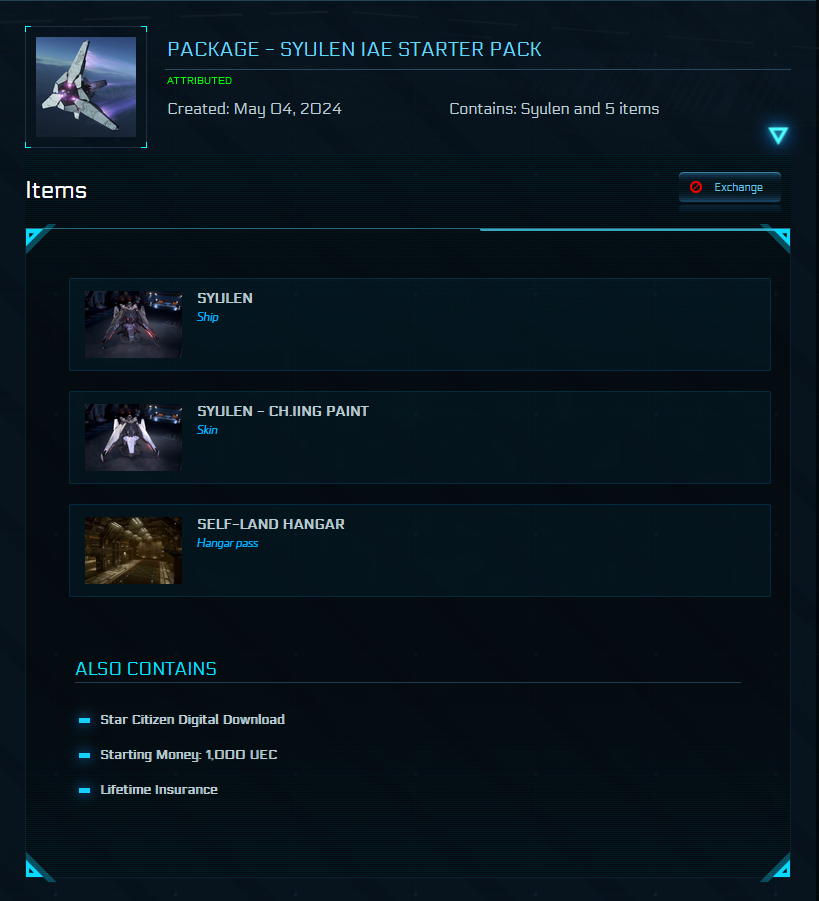
Task: Click the Exchange button
Action: click(729, 187)
